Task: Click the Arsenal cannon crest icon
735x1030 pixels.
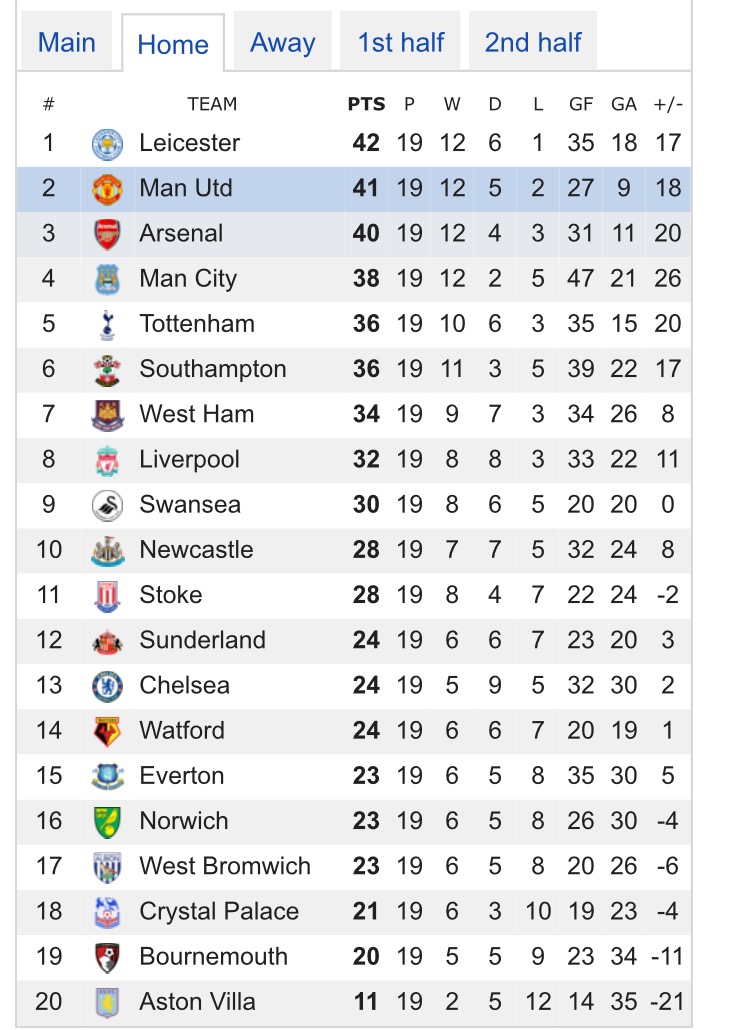Action: [x=107, y=234]
